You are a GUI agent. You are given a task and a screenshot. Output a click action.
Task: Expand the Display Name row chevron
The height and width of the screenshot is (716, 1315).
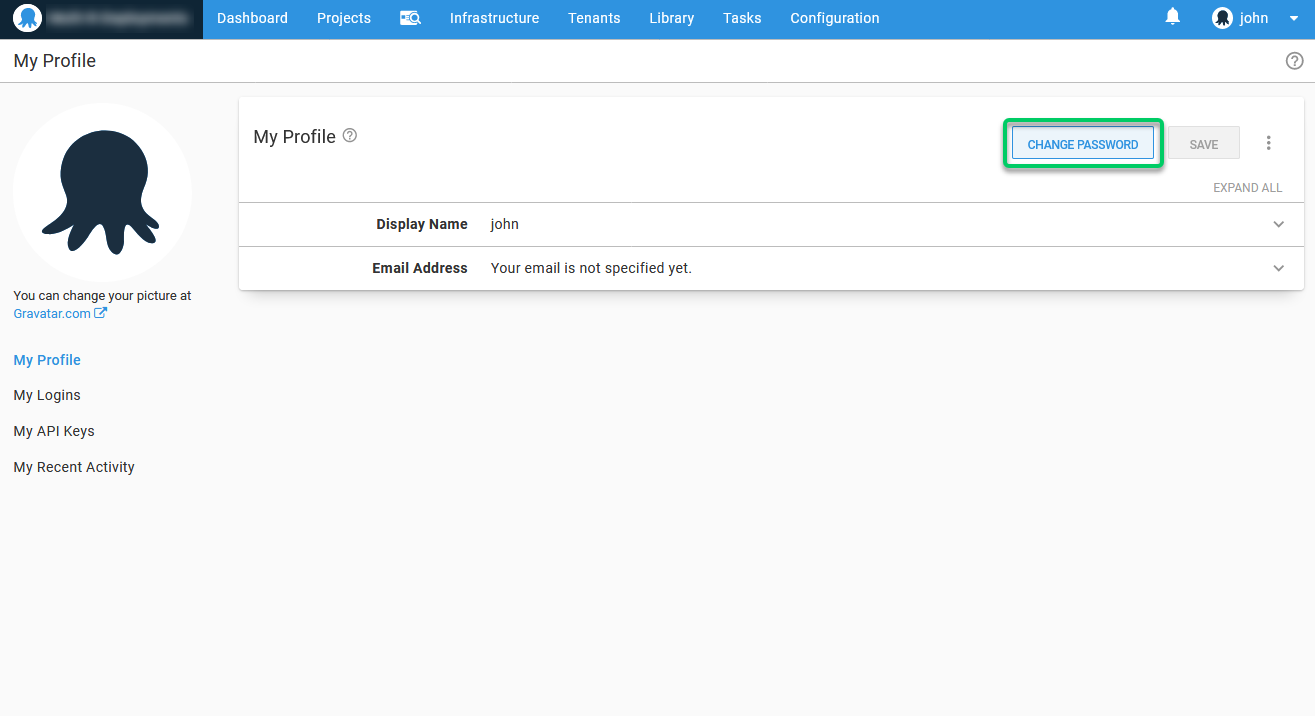click(1278, 225)
